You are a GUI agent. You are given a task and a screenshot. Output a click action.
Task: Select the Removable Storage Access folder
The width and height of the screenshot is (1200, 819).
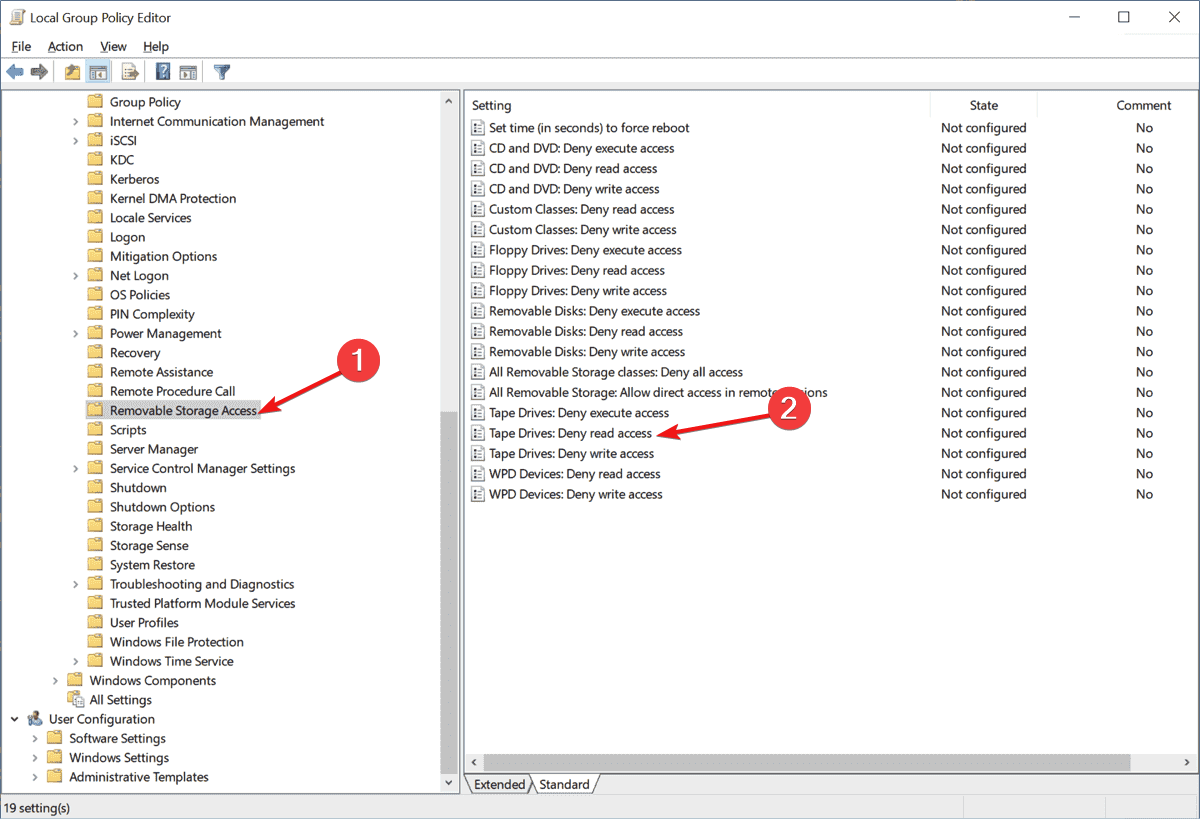coord(183,410)
